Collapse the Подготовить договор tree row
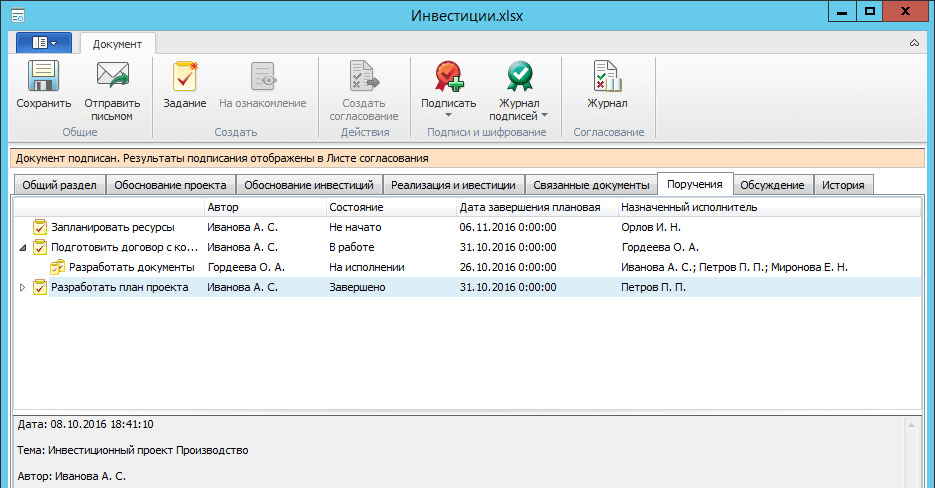 point(23,248)
